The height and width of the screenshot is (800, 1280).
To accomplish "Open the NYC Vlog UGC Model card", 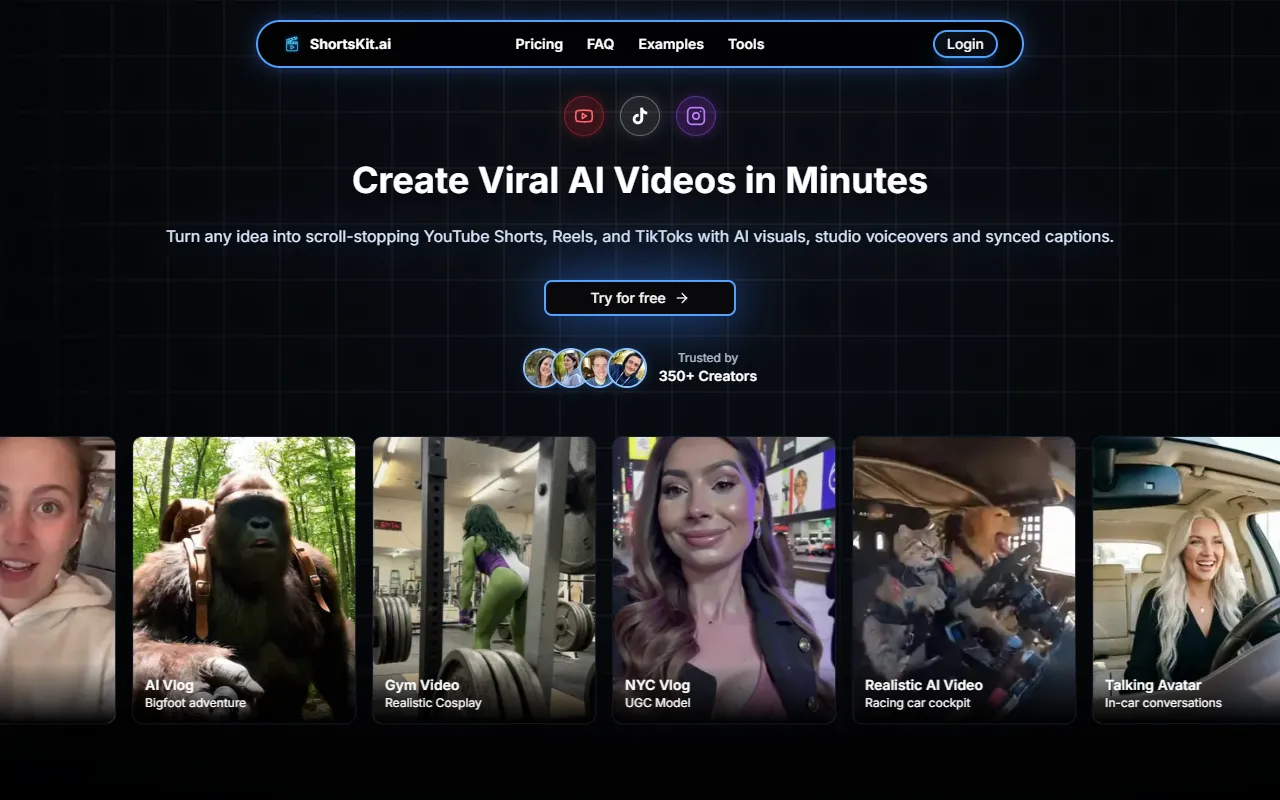I will click(x=724, y=580).
